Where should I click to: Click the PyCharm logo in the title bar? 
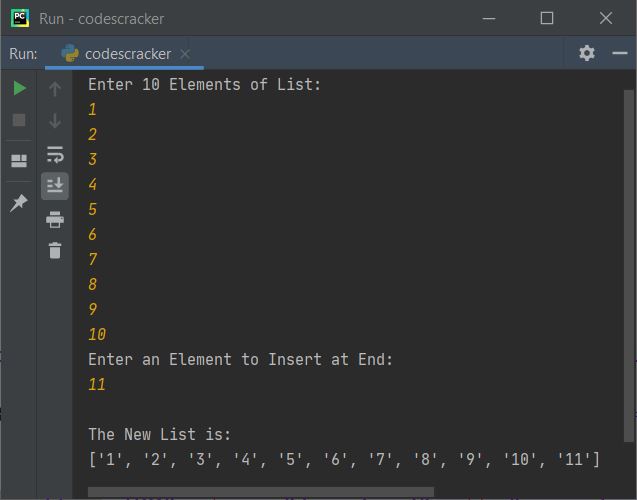pyautogui.click(x=20, y=18)
